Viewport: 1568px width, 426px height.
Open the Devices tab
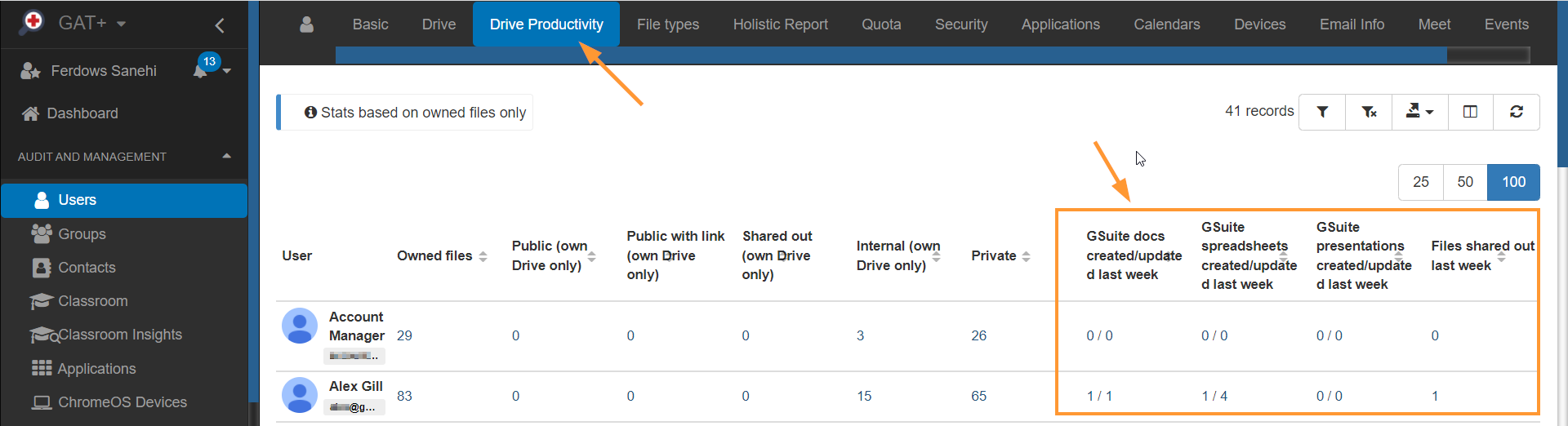click(x=1260, y=24)
